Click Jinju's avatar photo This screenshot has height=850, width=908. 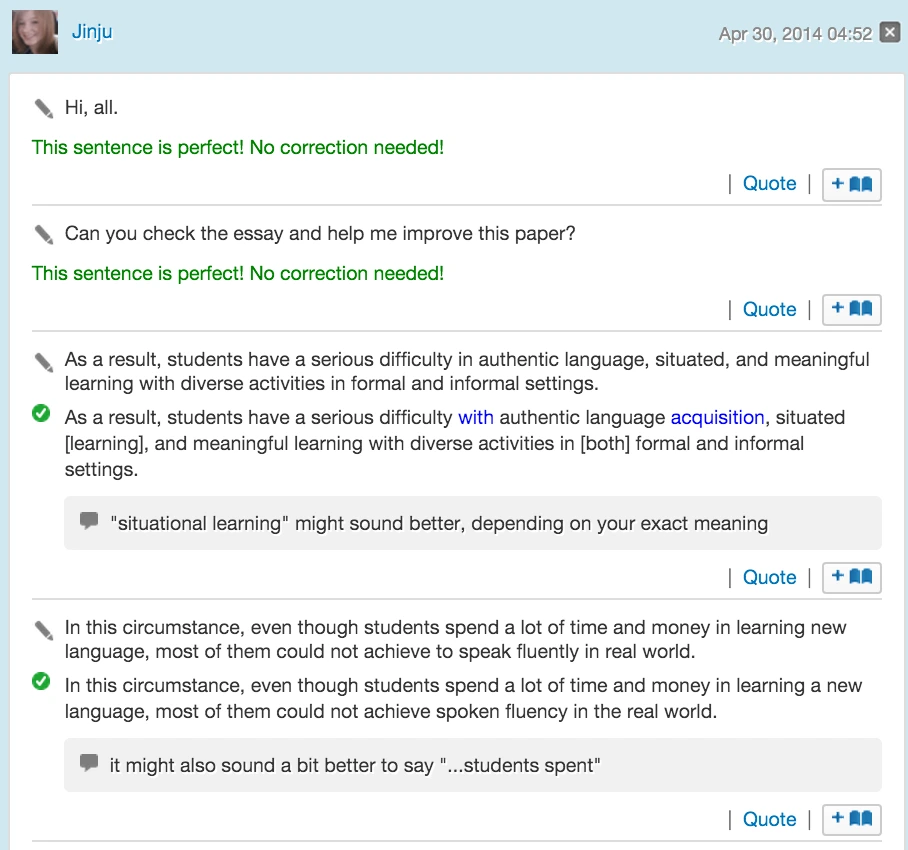34,32
